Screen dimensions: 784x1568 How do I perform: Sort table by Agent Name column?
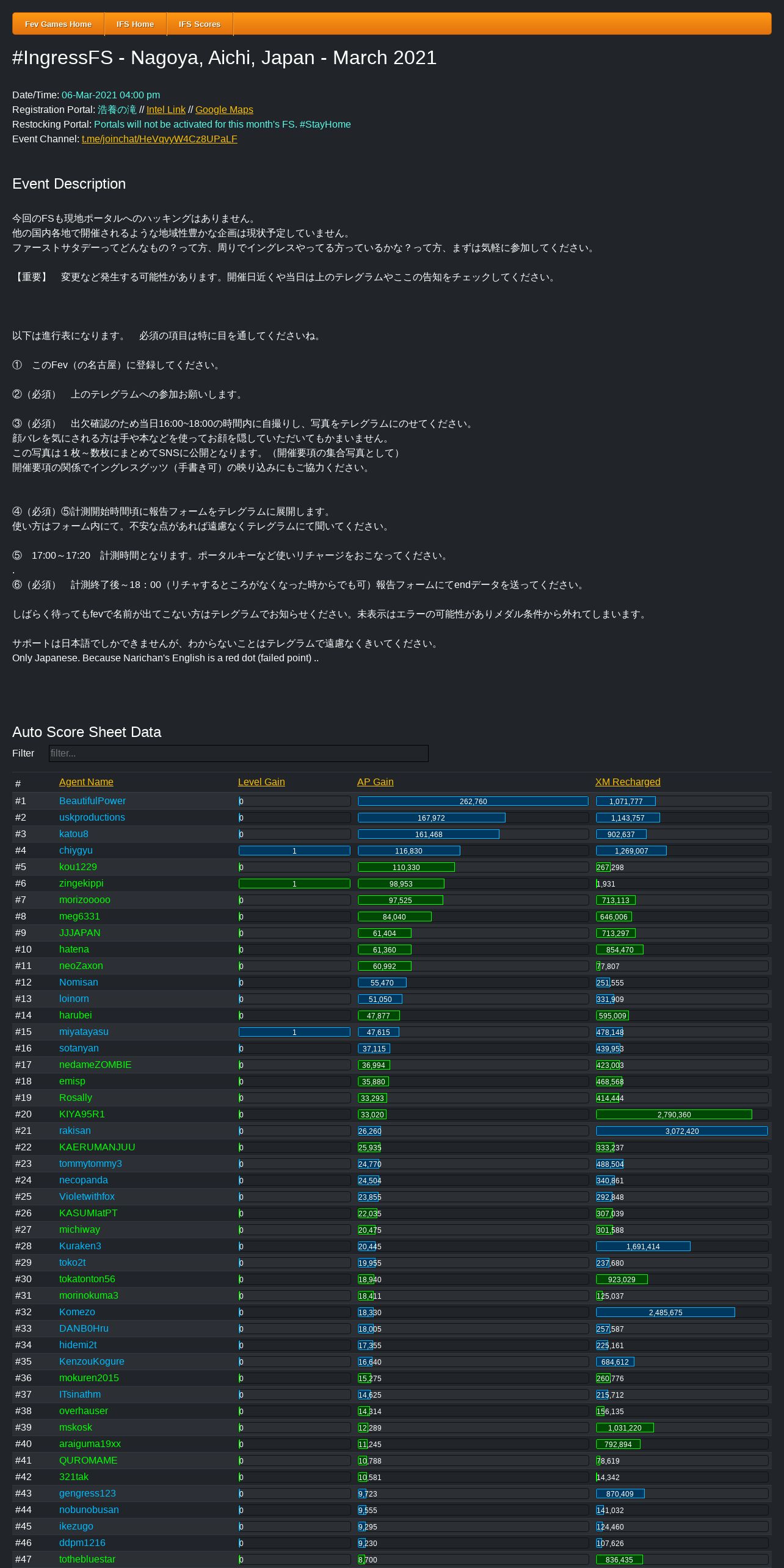click(x=86, y=782)
